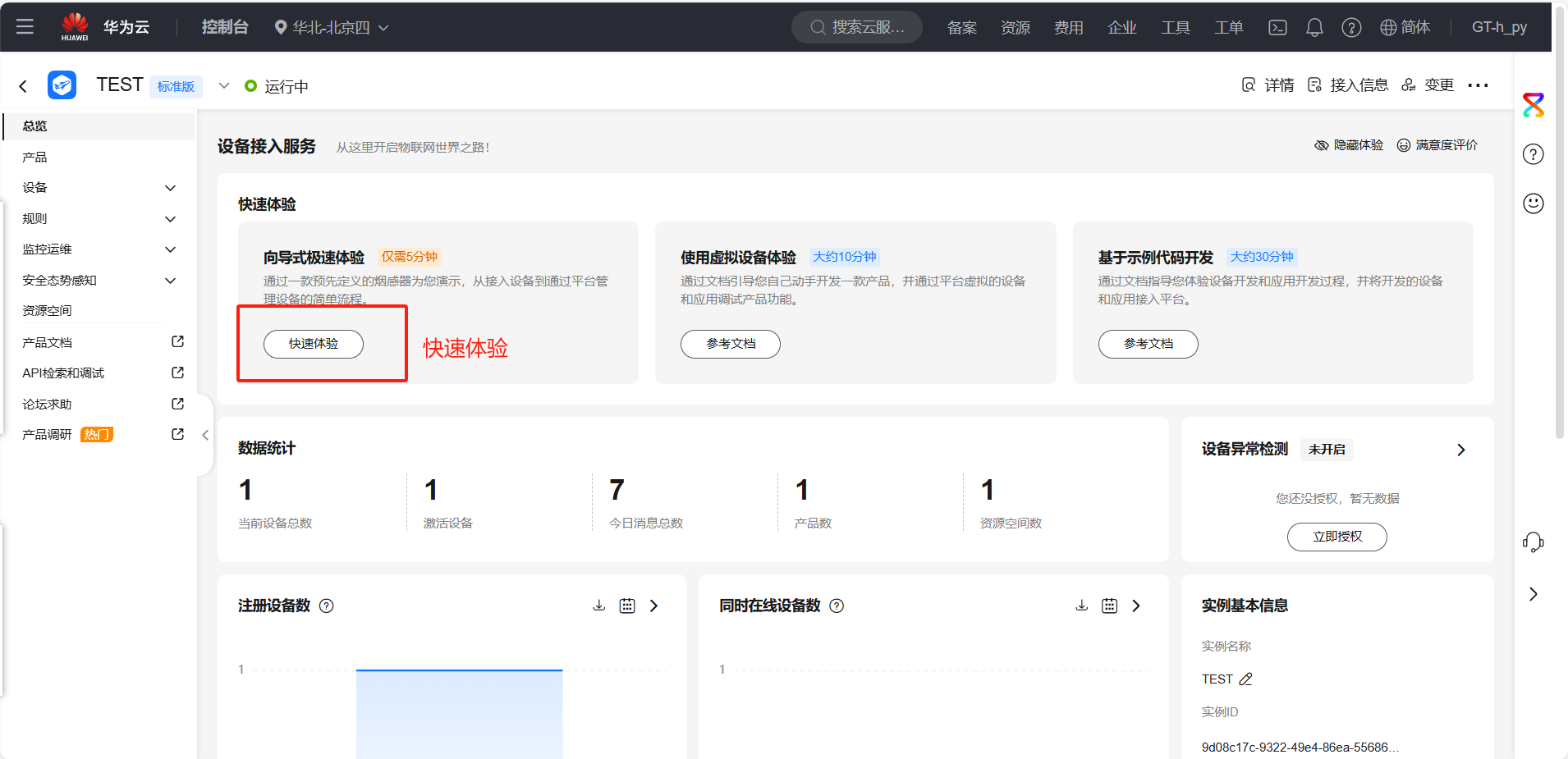Image resolution: width=1568 pixels, height=759 pixels.
Task: Click the search cloud services field
Action: 857,27
